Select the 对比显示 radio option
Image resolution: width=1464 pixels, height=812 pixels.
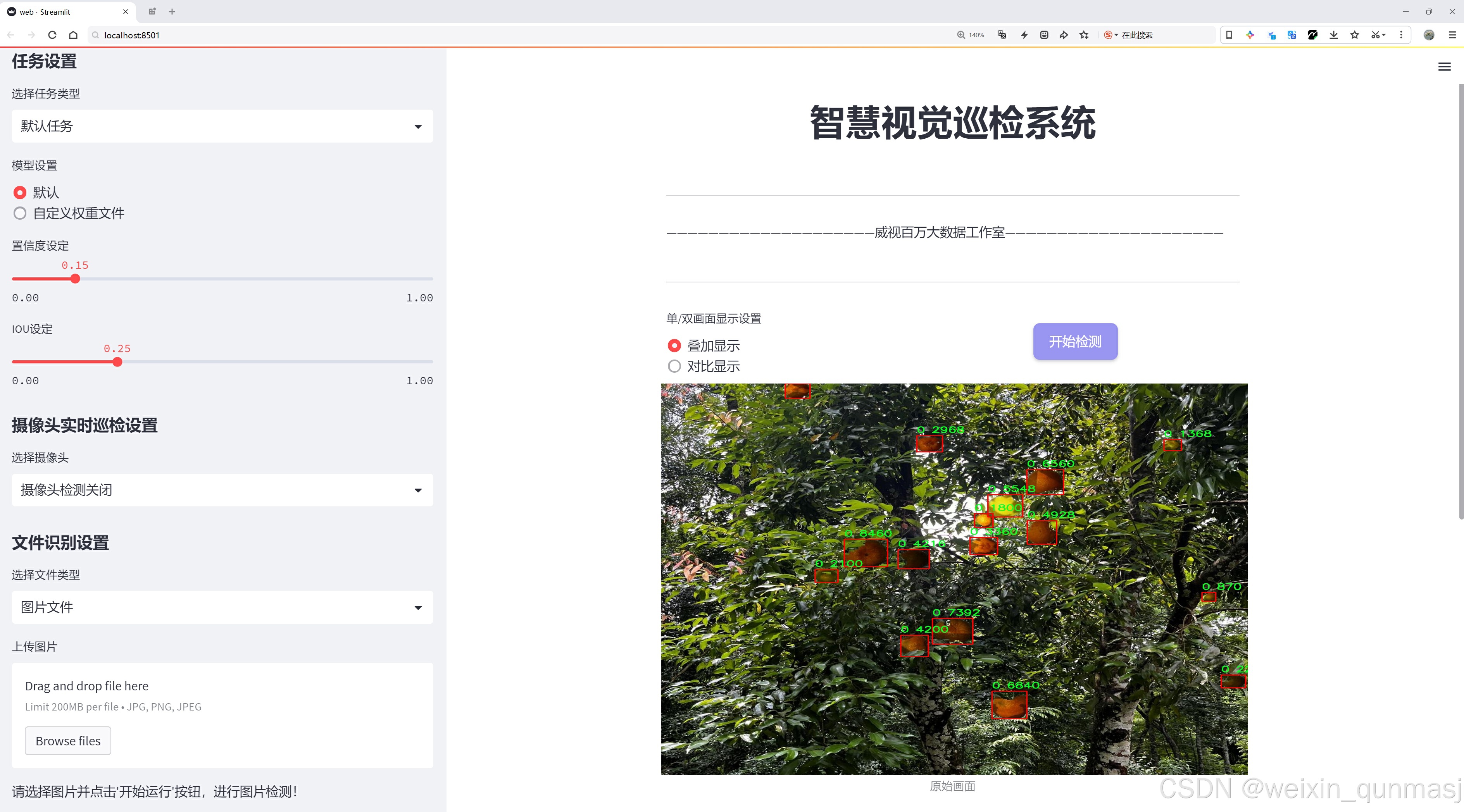674,366
